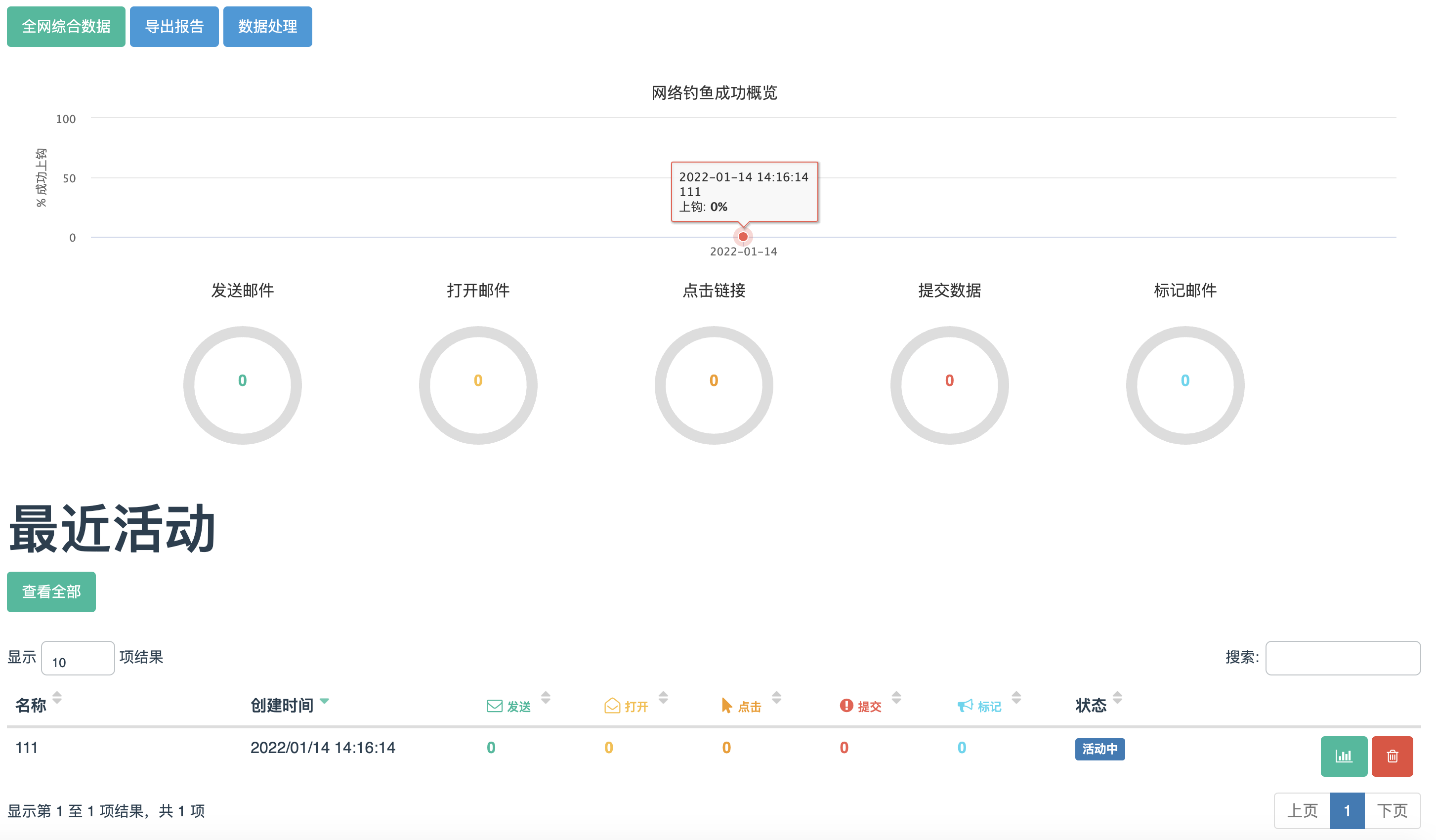Click the 点击链接 donut gauge
This screenshot has width=1436, height=840.
[x=714, y=385]
